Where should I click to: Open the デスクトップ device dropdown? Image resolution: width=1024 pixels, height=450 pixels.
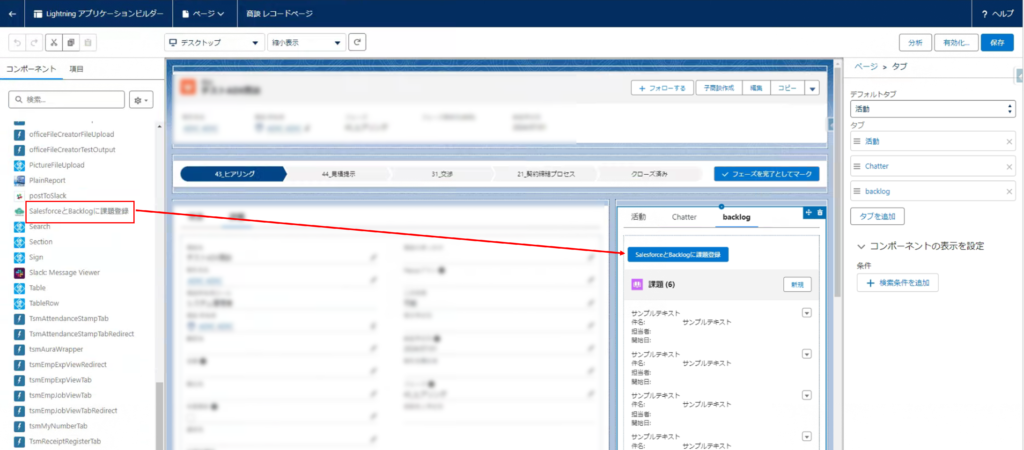pyautogui.click(x=214, y=42)
